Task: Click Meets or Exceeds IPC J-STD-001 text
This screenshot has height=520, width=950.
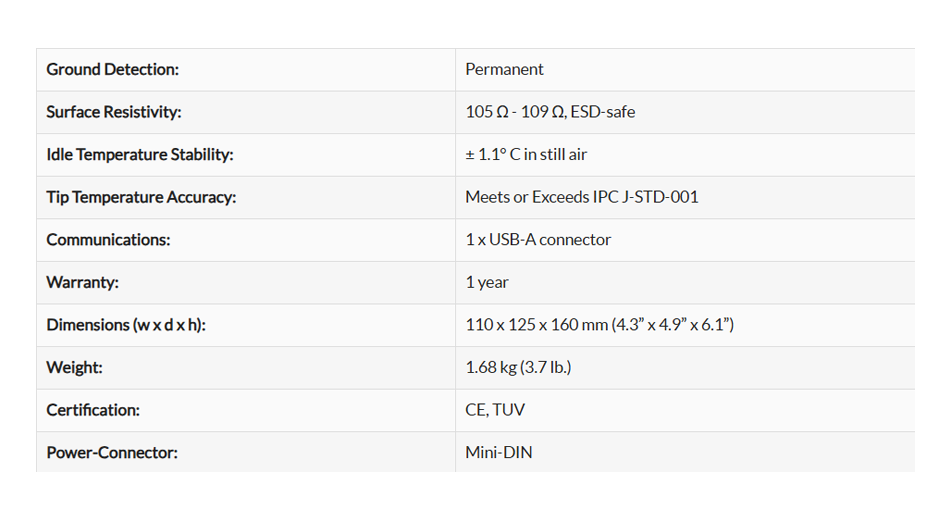Action: [582, 197]
